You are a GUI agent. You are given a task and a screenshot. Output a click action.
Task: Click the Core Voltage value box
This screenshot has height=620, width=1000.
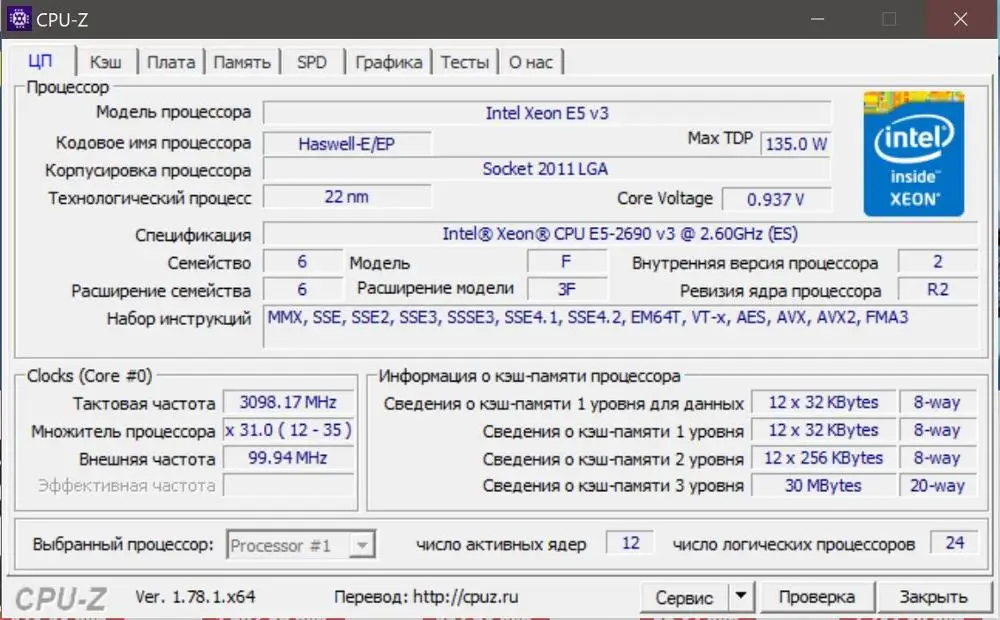(x=776, y=199)
